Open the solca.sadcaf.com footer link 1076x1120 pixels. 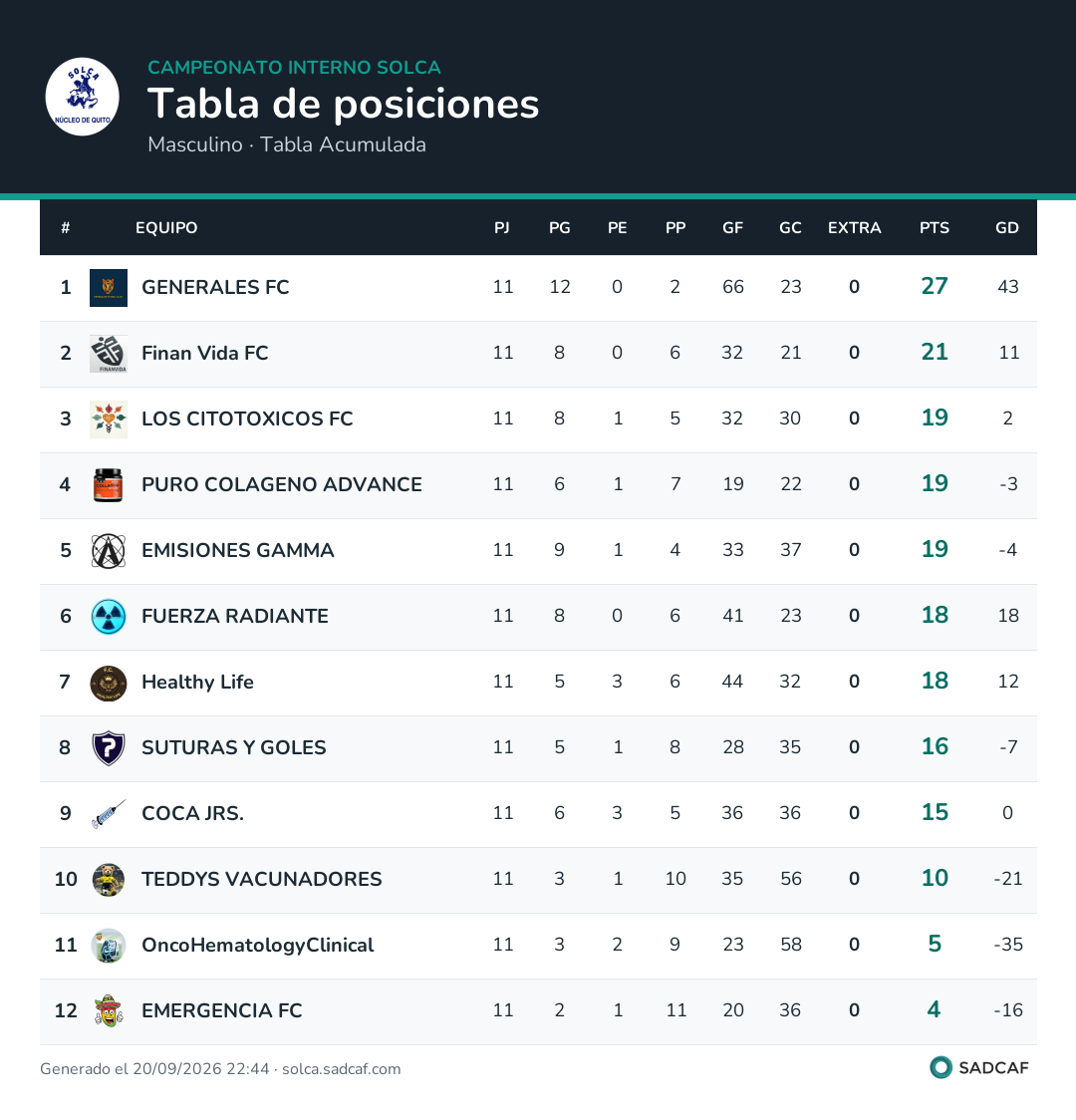pyautogui.click(x=342, y=1069)
